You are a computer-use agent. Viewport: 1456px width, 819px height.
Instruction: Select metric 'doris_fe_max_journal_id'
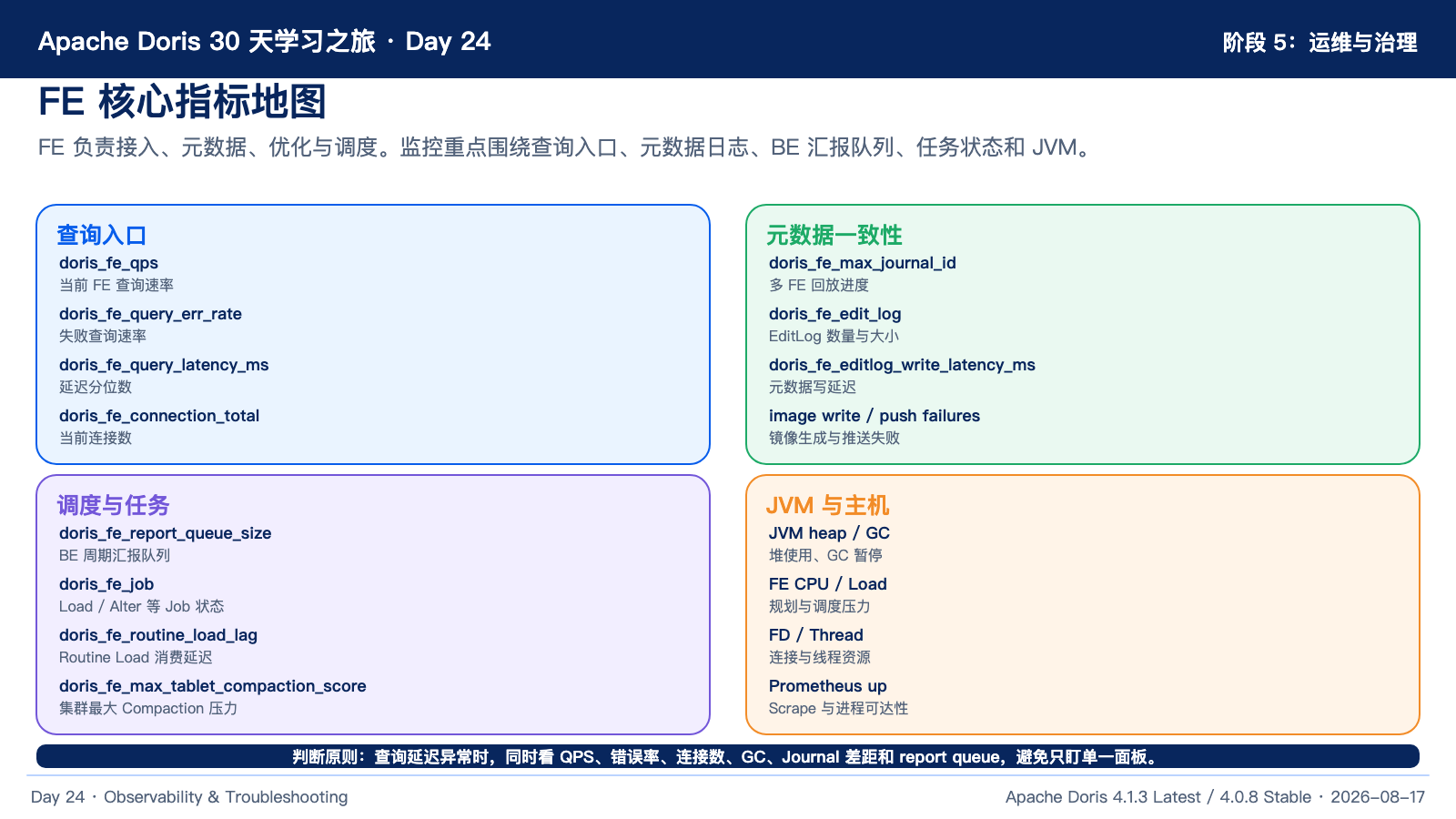point(862,263)
